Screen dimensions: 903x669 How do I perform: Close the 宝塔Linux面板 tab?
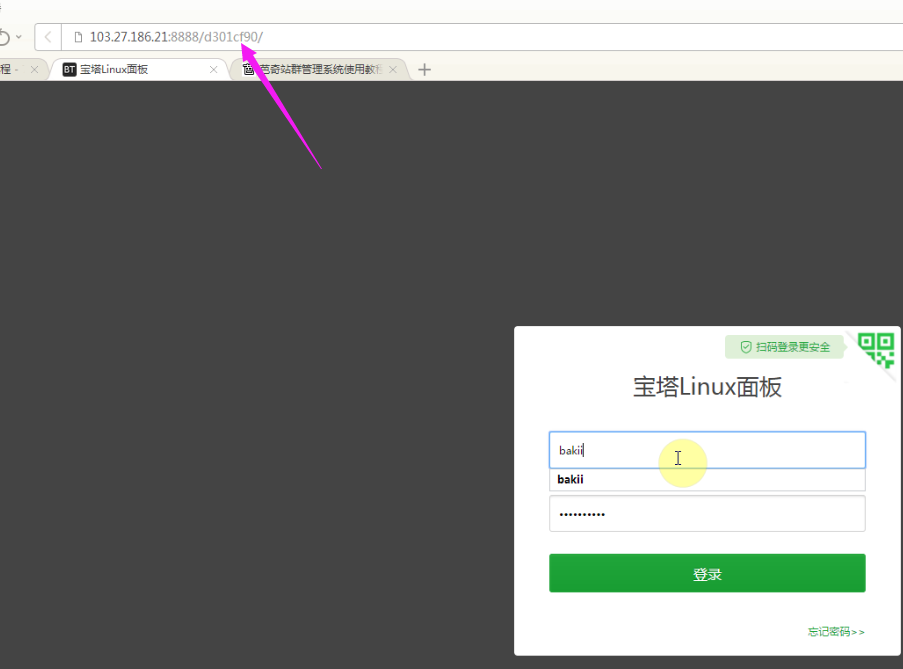[x=214, y=70]
